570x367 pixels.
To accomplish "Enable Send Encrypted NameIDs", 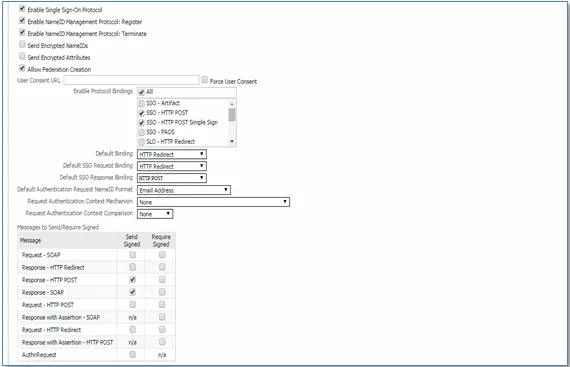I will (x=22, y=44).
